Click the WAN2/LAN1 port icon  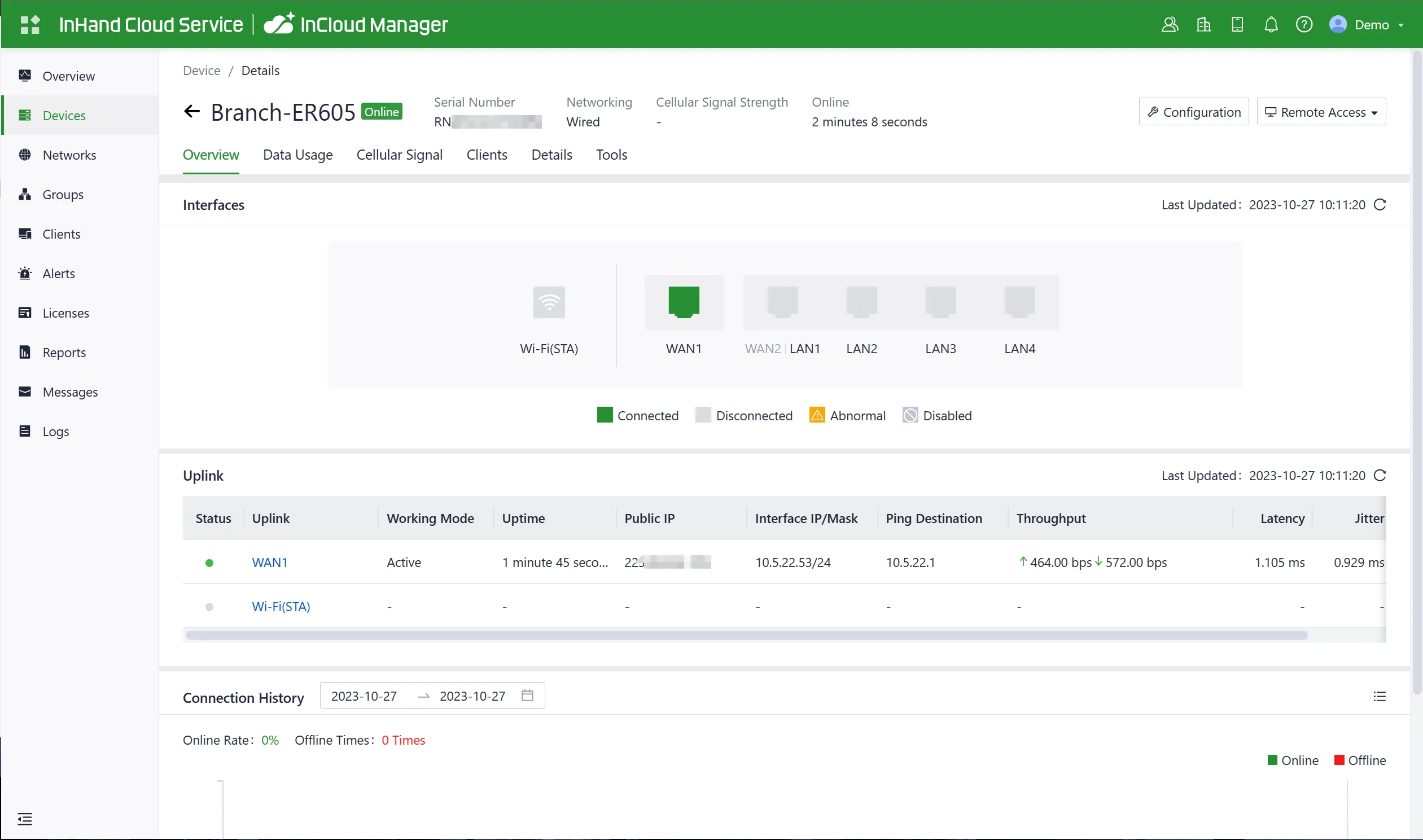782,302
